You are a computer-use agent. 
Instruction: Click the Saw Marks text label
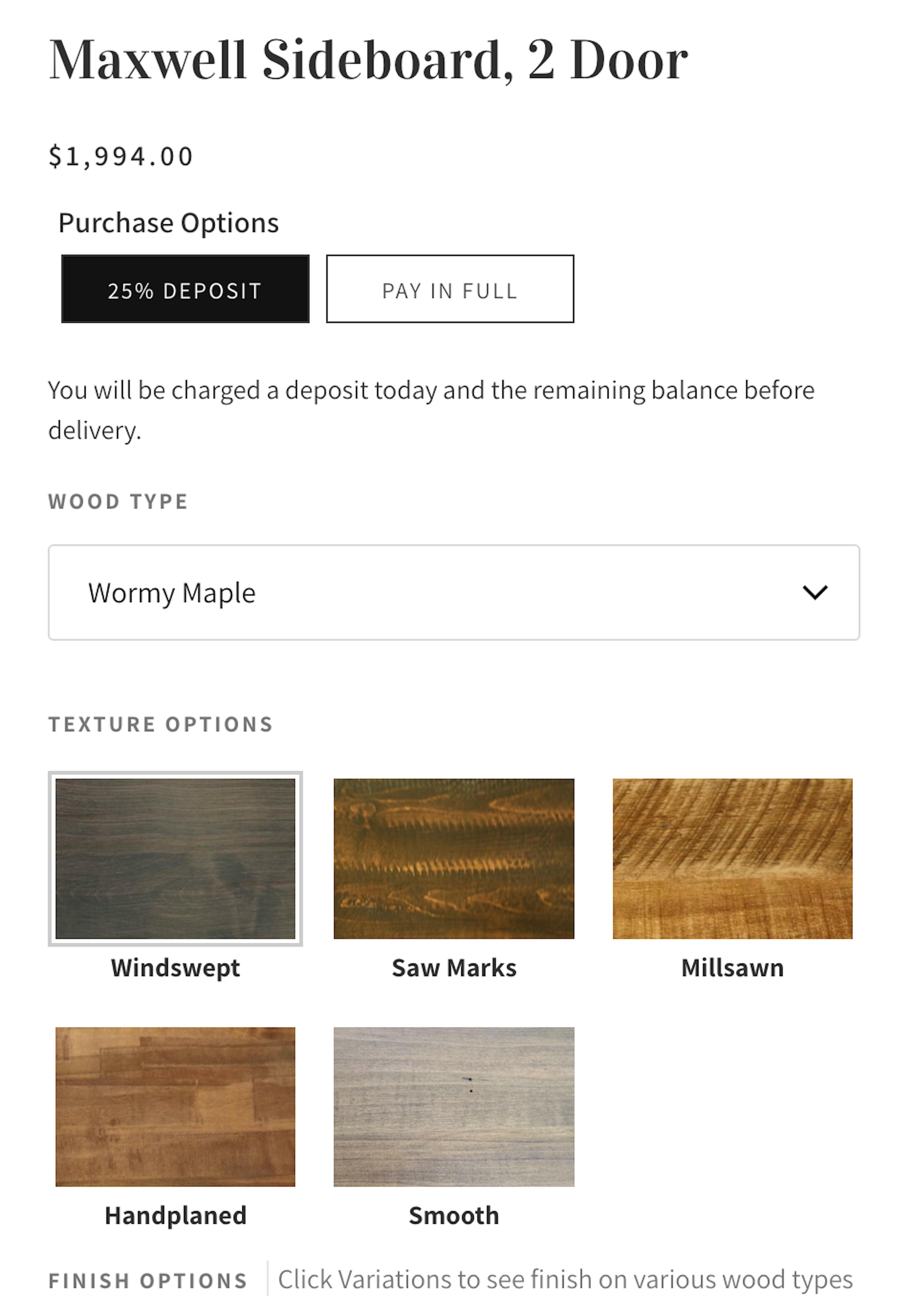pyautogui.click(x=454, y=967)
